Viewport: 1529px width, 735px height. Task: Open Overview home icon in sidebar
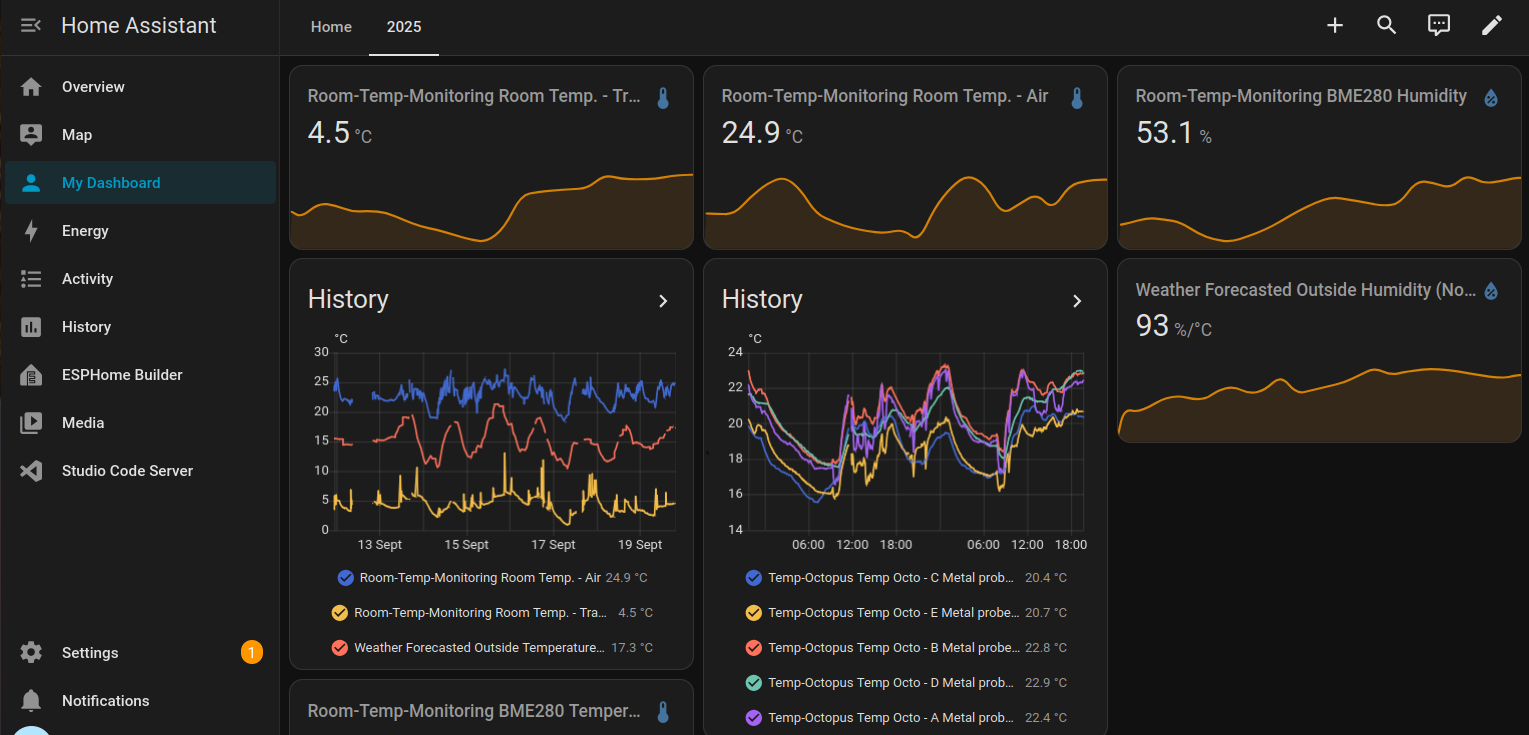tap(31, 87)
